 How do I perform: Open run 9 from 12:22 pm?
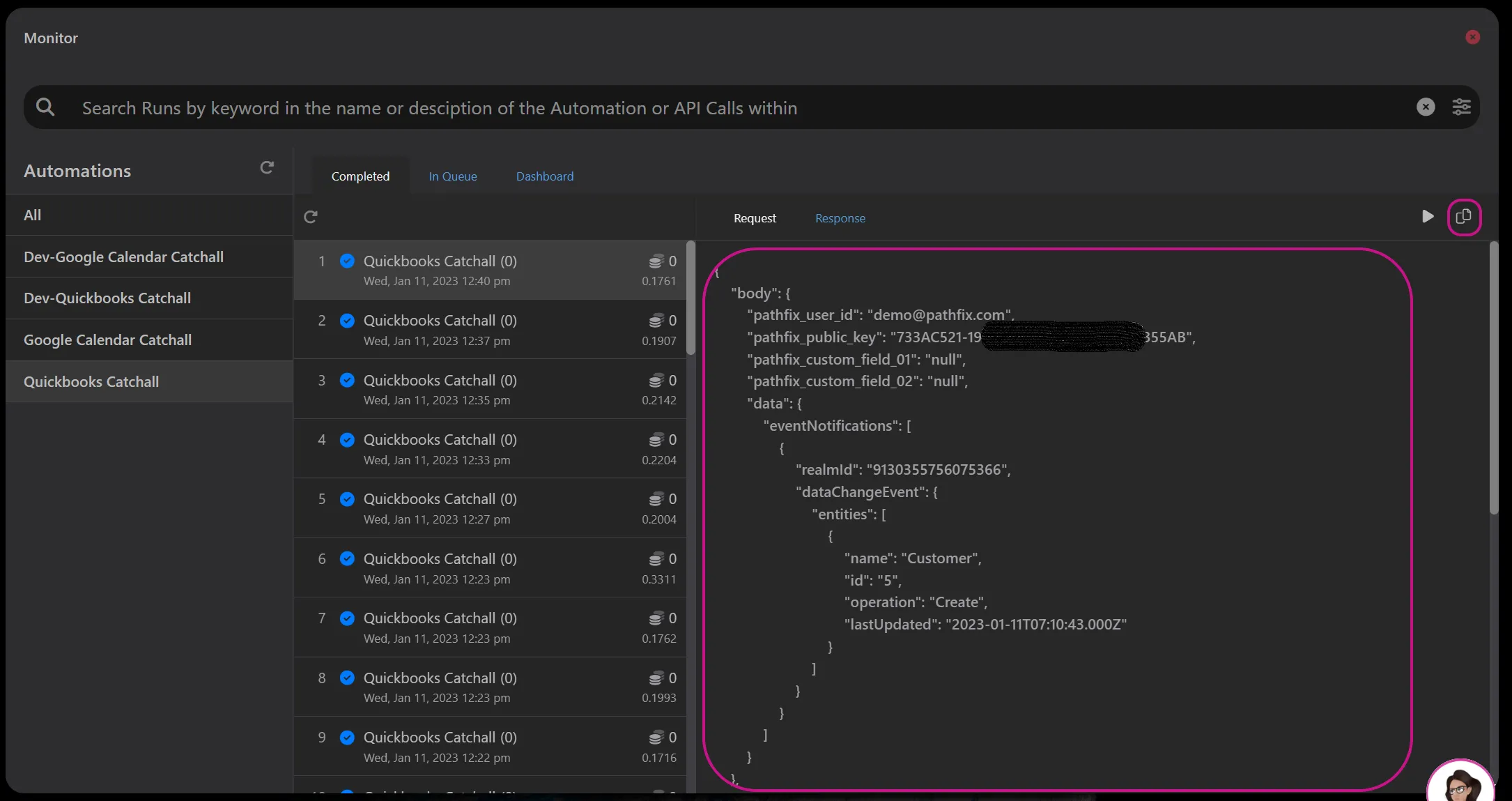[490, 747]
